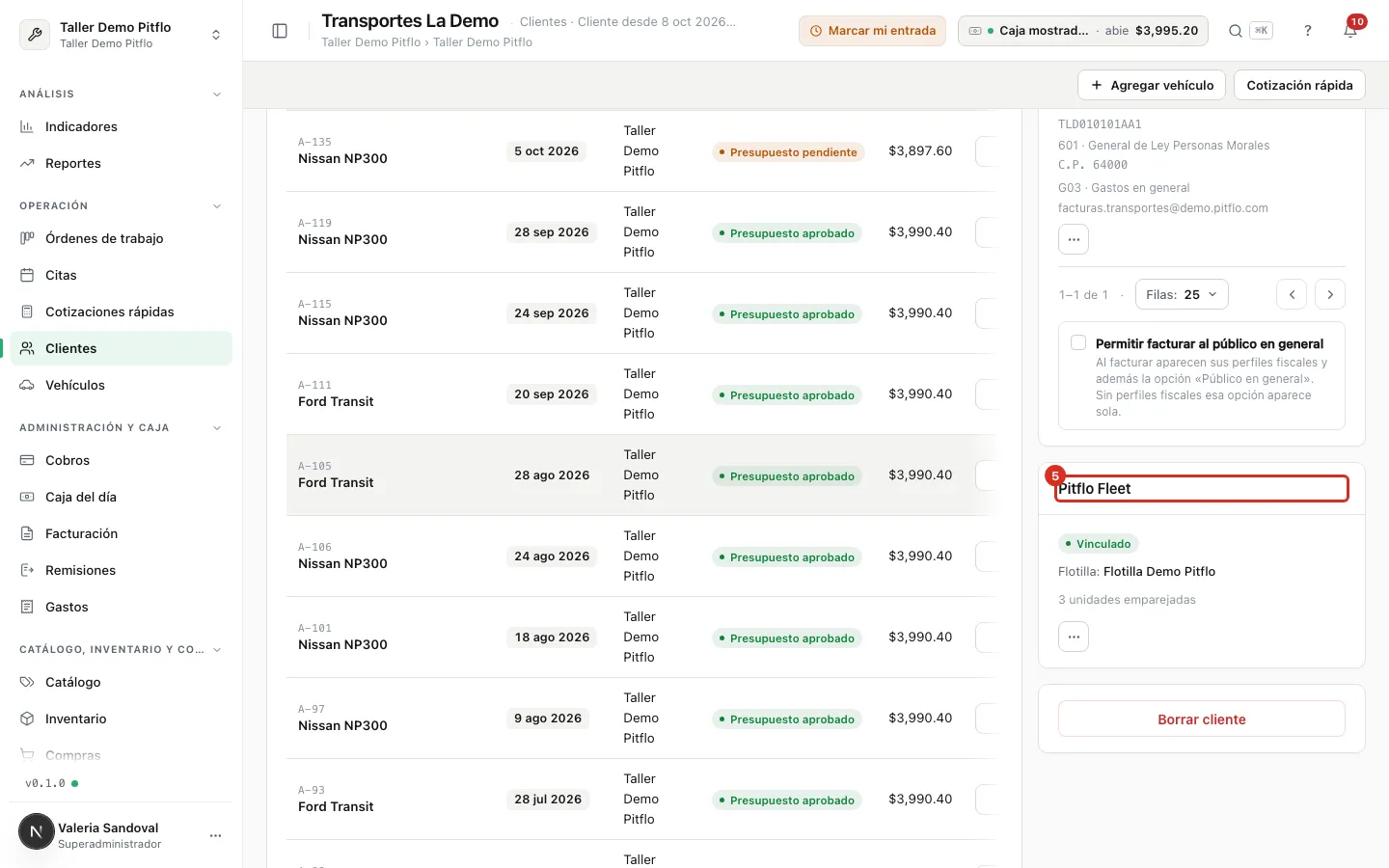The height and width of the screenshot is (868, 1389).
Task: Open Catálogo in the sidebar
Action: (122, 682)
